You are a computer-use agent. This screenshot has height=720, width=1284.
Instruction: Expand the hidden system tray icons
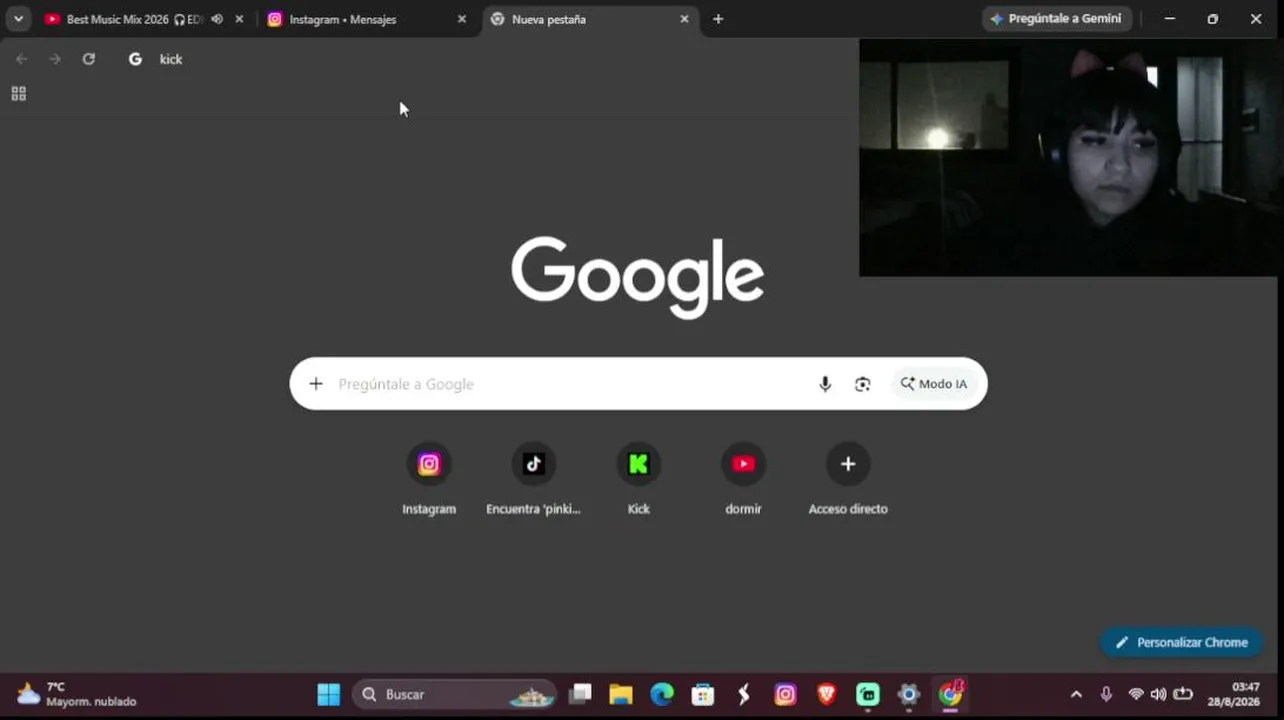[1076, 694]
